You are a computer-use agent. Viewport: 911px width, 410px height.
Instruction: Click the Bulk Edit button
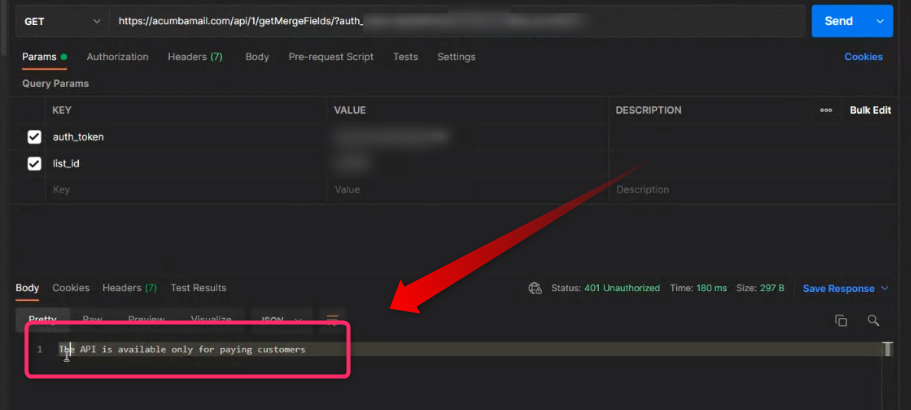[x=870, y=110]
